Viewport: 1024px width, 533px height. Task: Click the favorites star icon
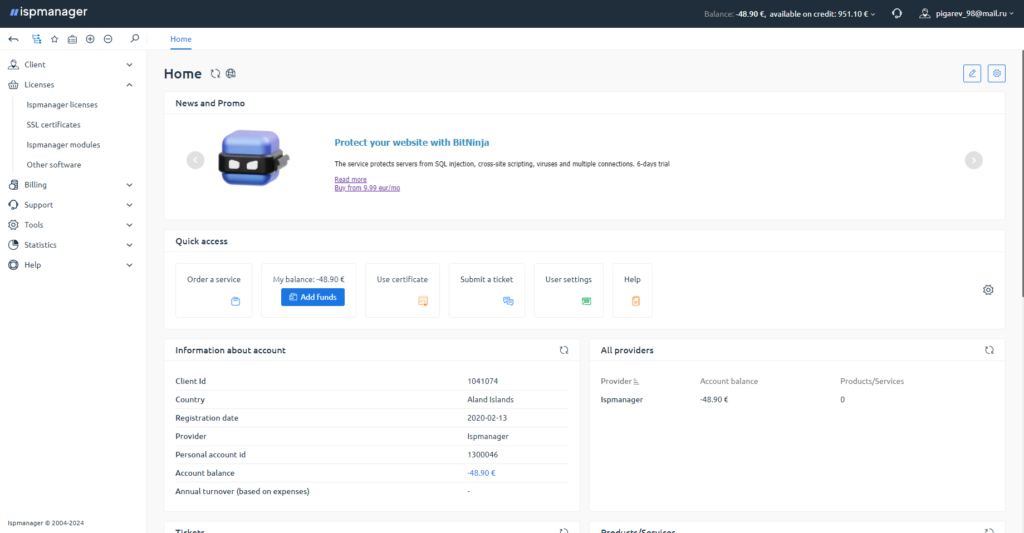[x=55, y=39]
